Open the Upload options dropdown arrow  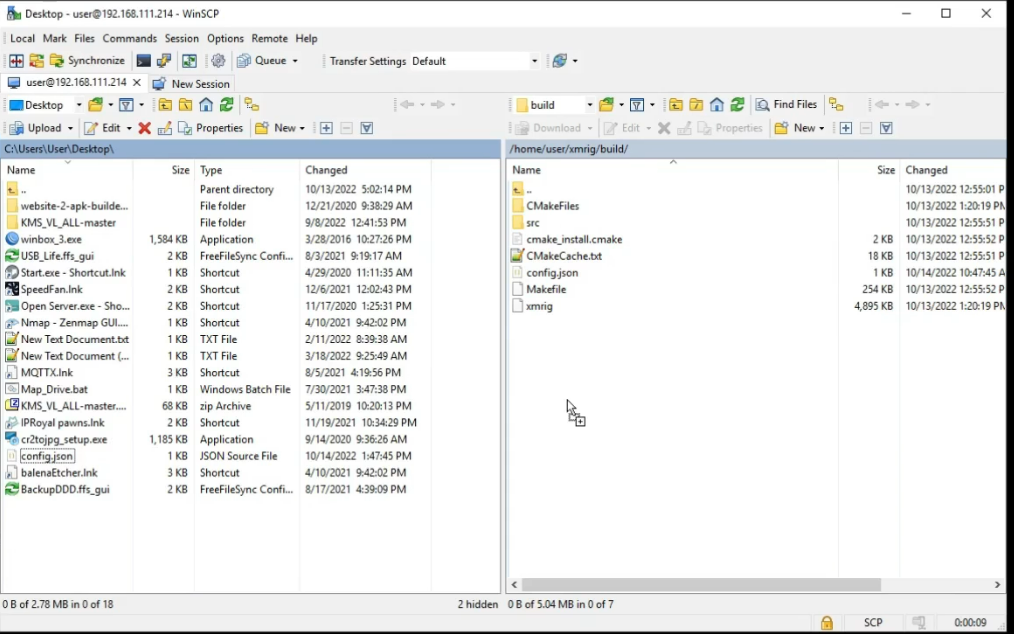[x=70, y=128]
